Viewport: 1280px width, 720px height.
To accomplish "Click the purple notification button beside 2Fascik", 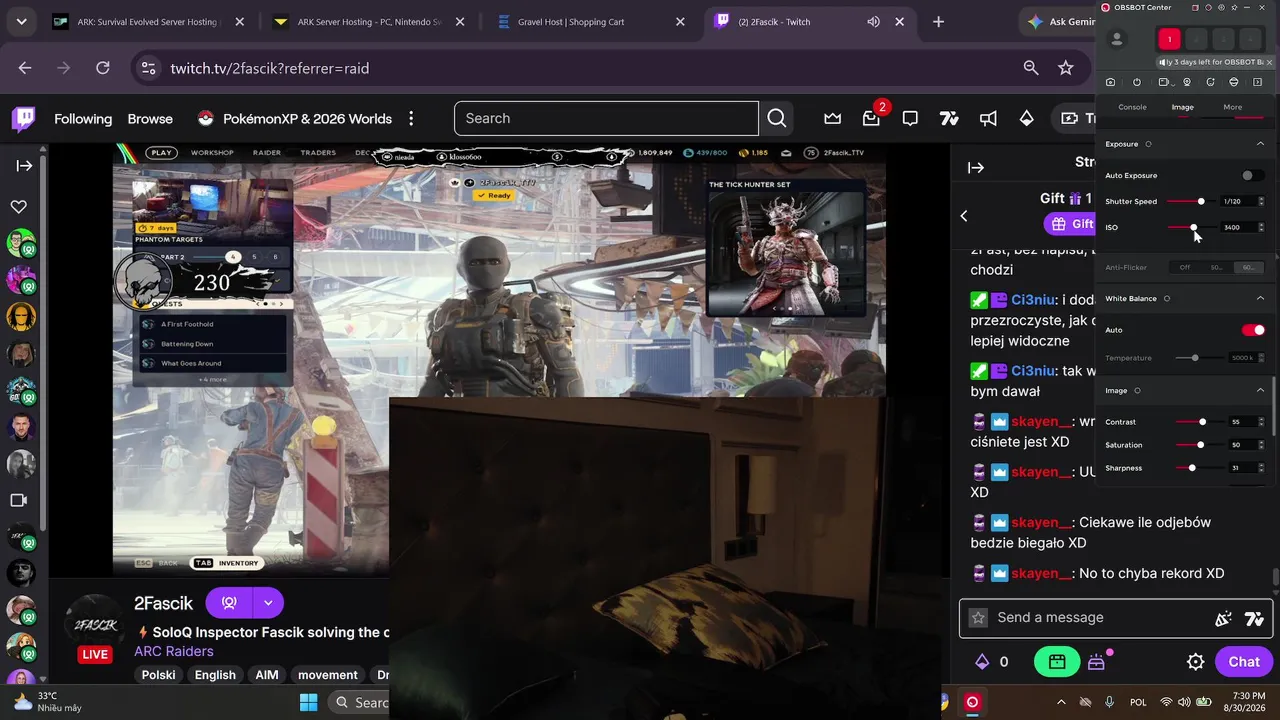I will [x=229, y=603].
